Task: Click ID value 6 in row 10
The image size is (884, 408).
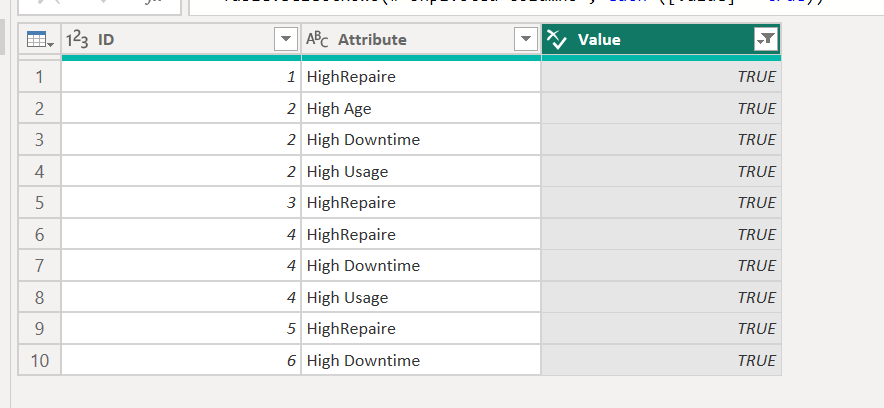Action: 181,361
